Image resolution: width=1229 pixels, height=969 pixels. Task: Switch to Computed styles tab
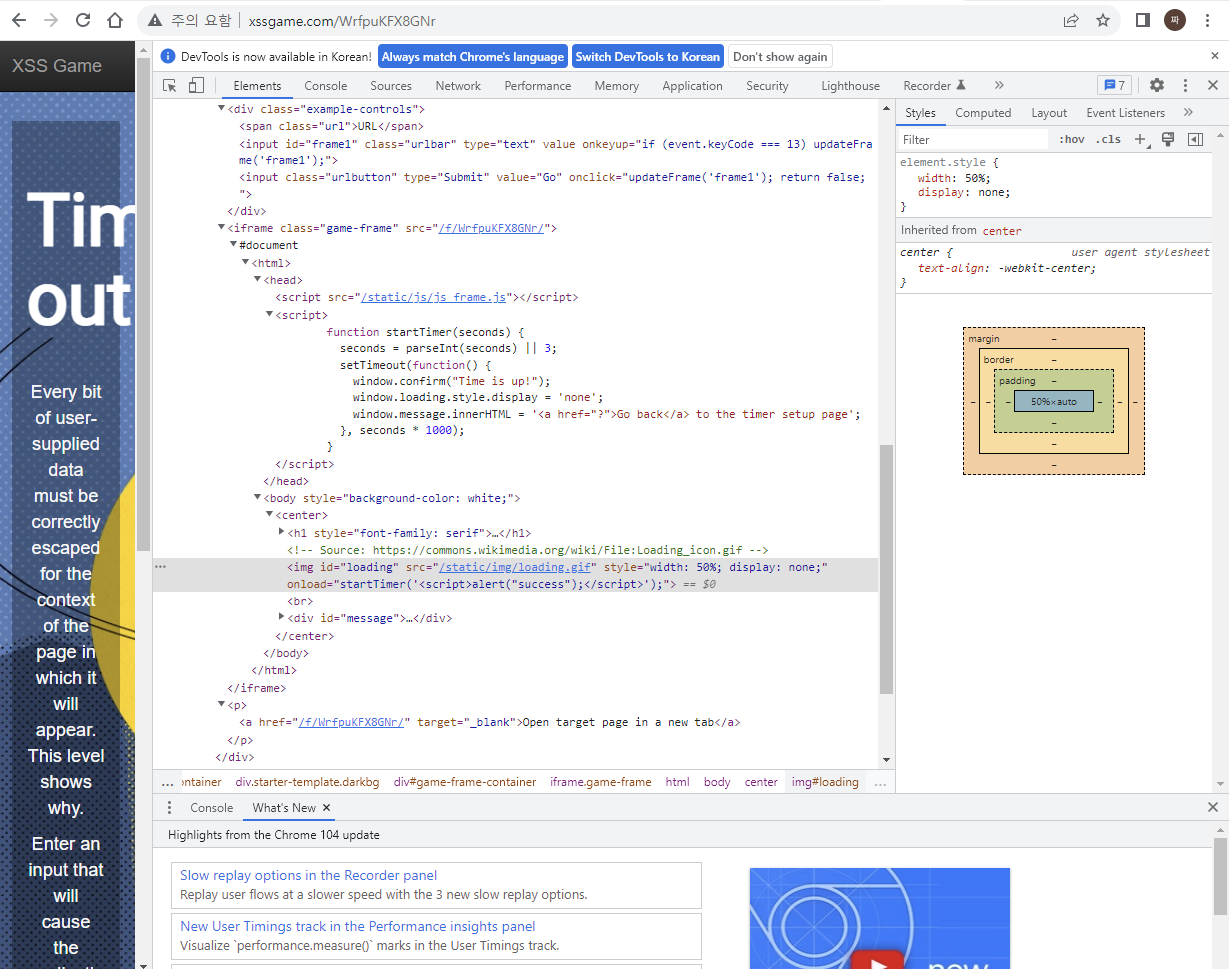[x=983, y=113]
